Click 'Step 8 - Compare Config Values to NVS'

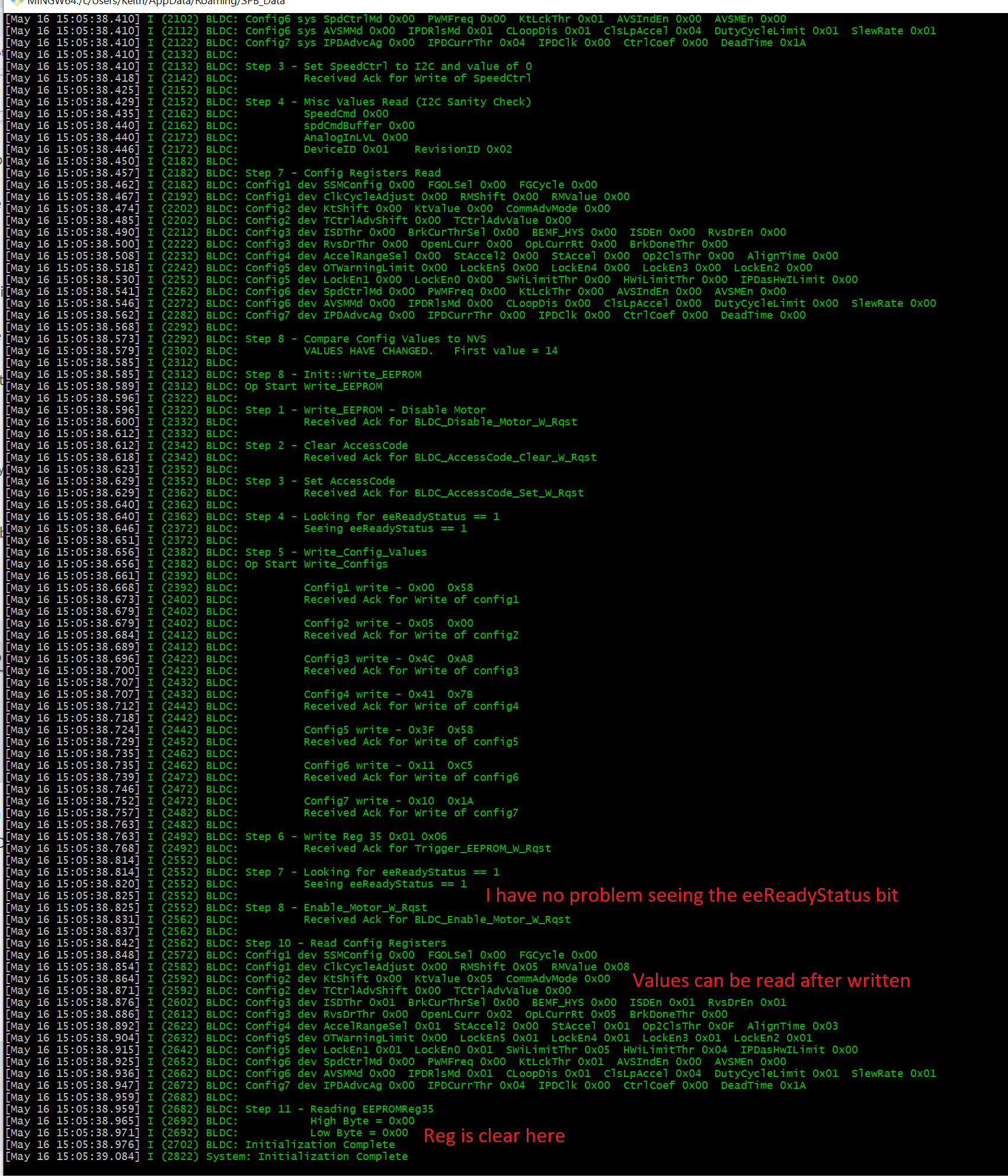[366, 339]
